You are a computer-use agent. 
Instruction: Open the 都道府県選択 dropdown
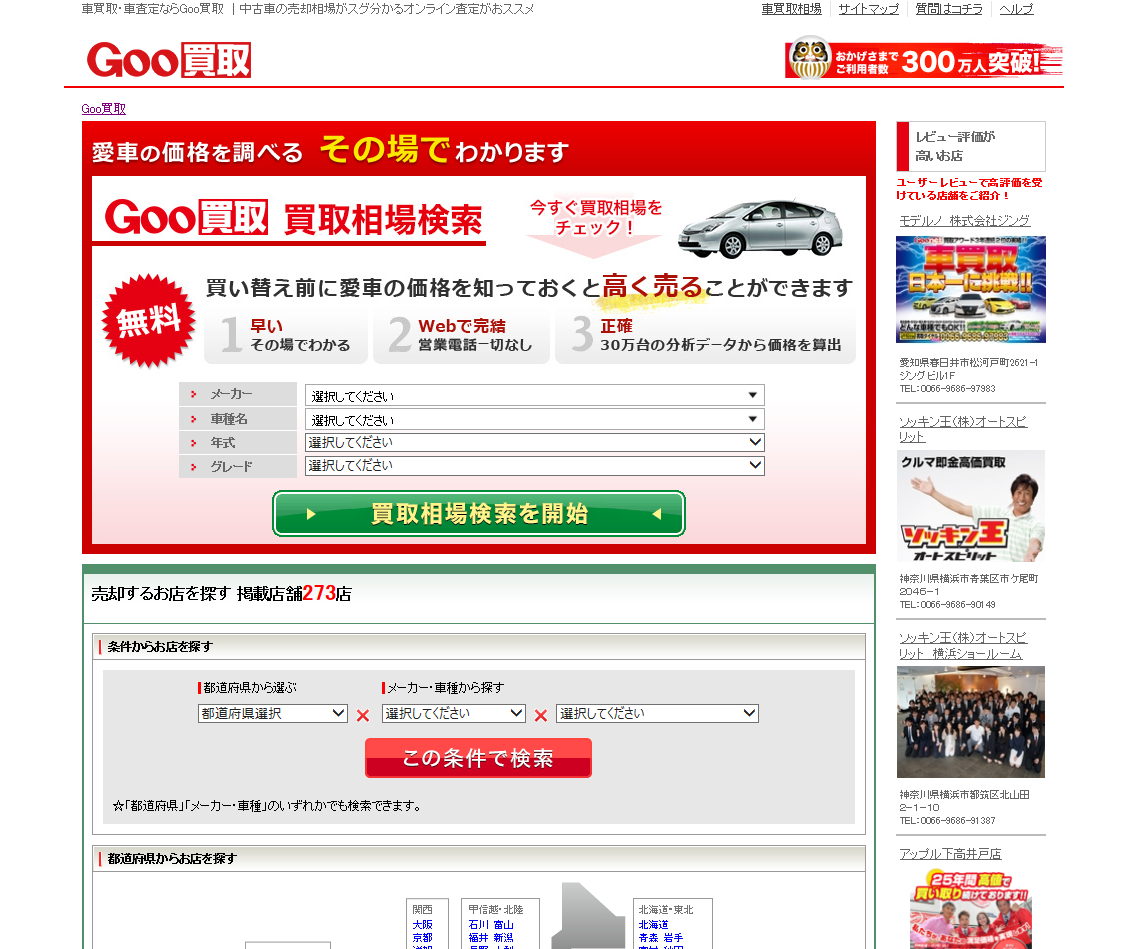pos(273,713)
